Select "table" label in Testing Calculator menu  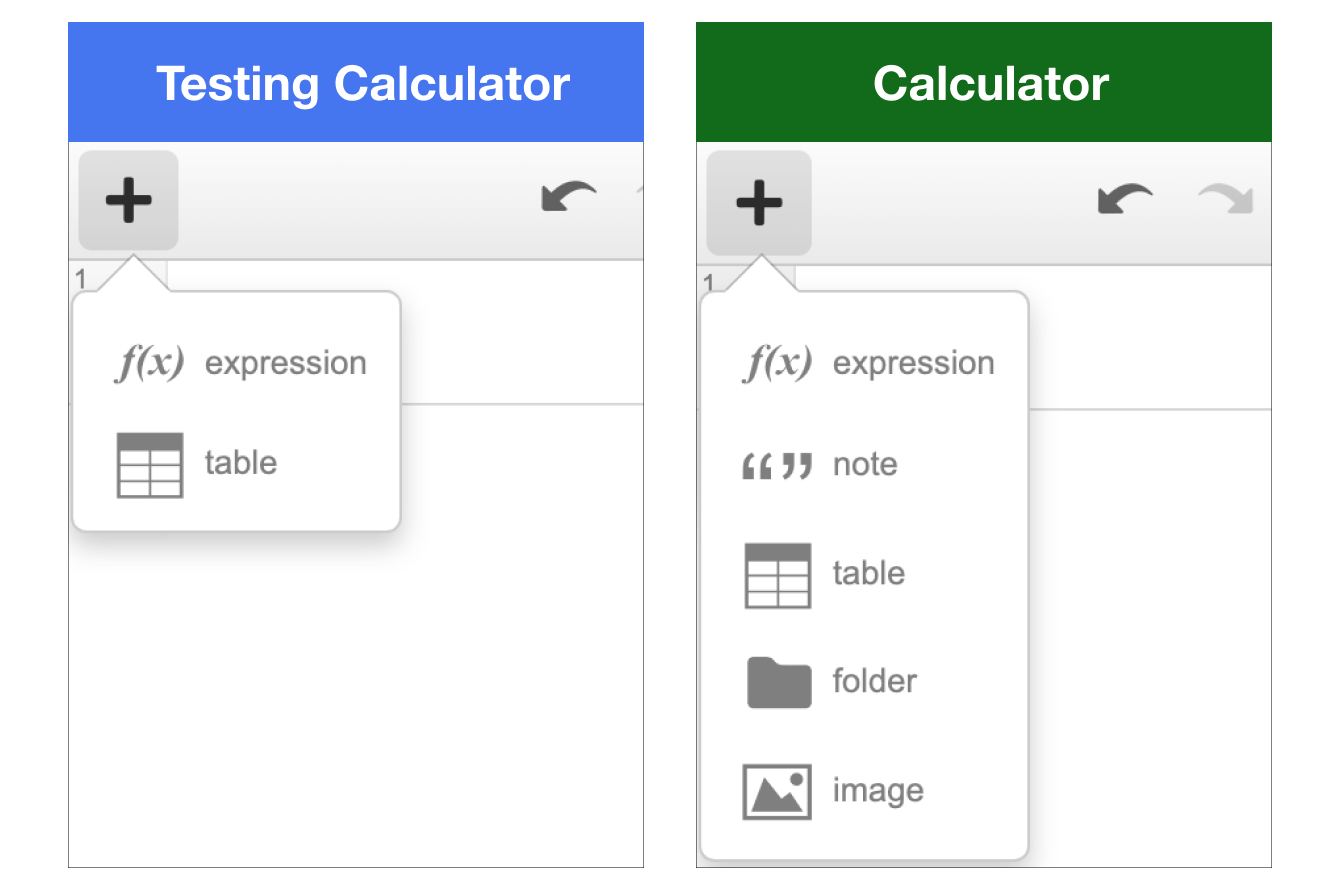(x=241, y=463)
